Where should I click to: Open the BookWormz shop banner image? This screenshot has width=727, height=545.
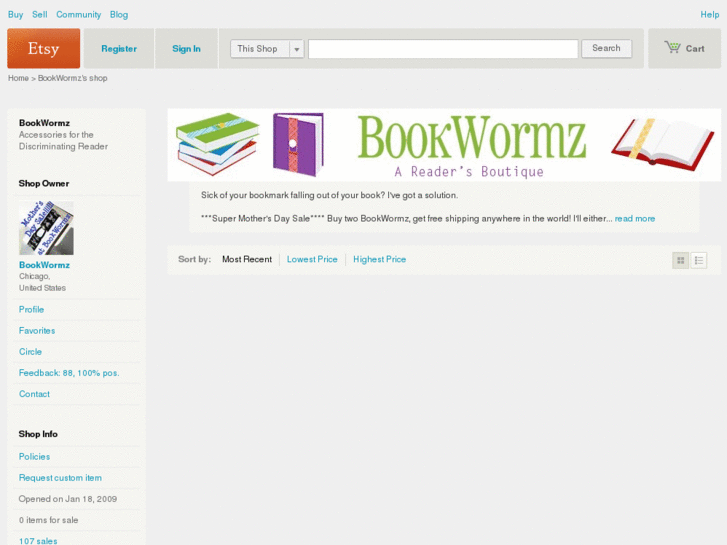(x=444, y=145)
